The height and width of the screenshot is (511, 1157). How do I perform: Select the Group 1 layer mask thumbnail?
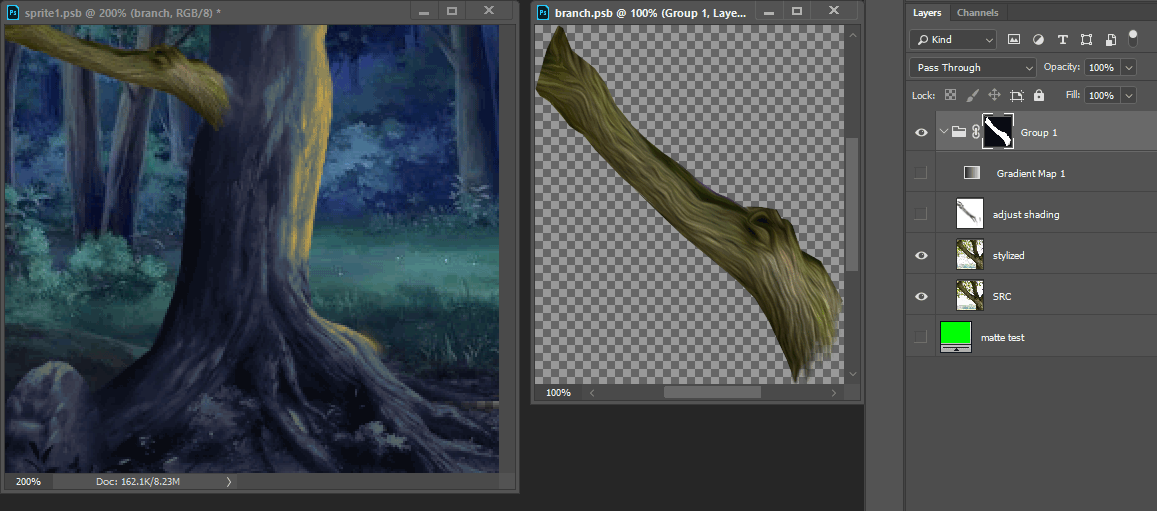click(x=998, y=131)
